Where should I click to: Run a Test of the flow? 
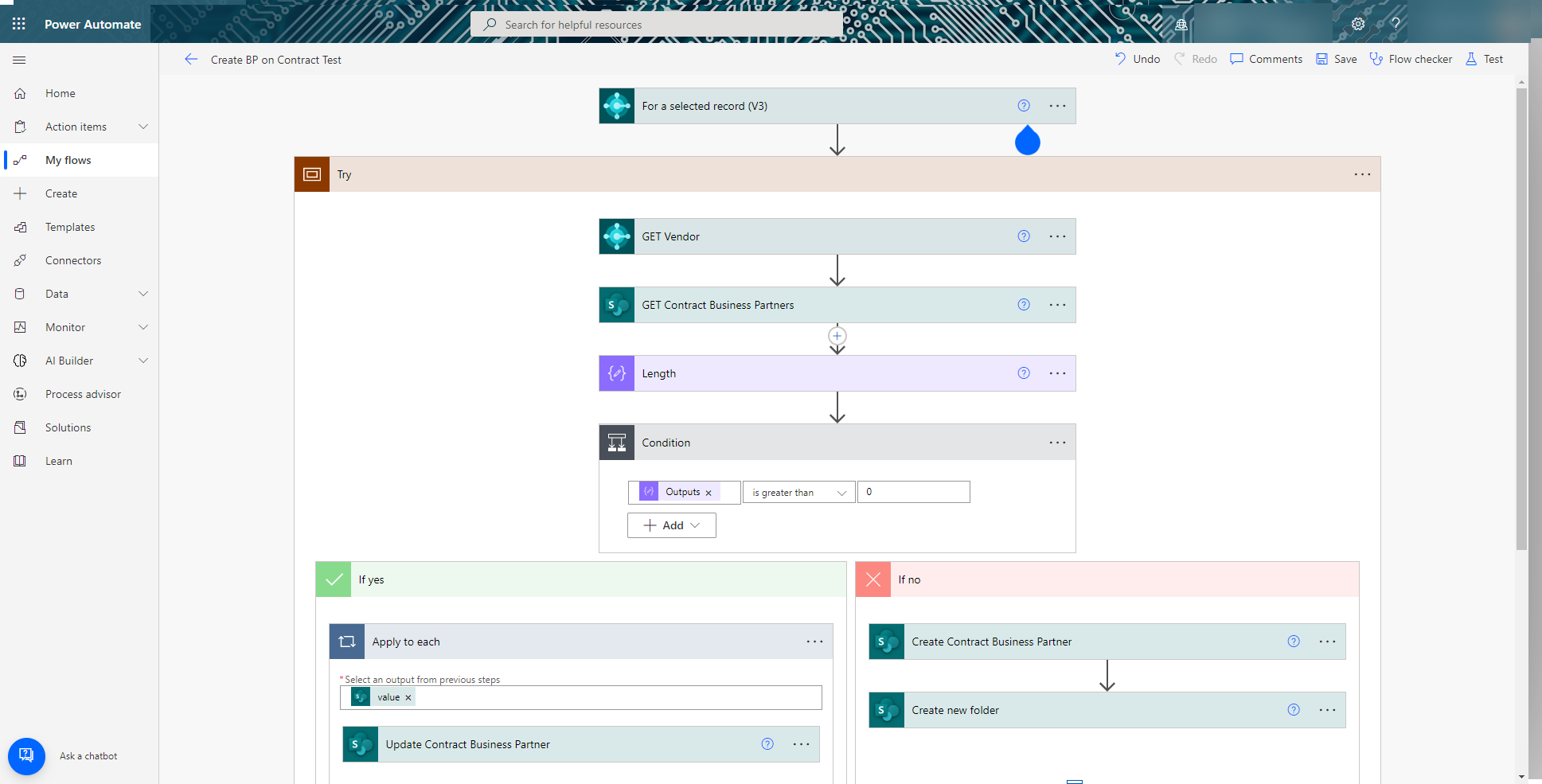point(1484,58)
